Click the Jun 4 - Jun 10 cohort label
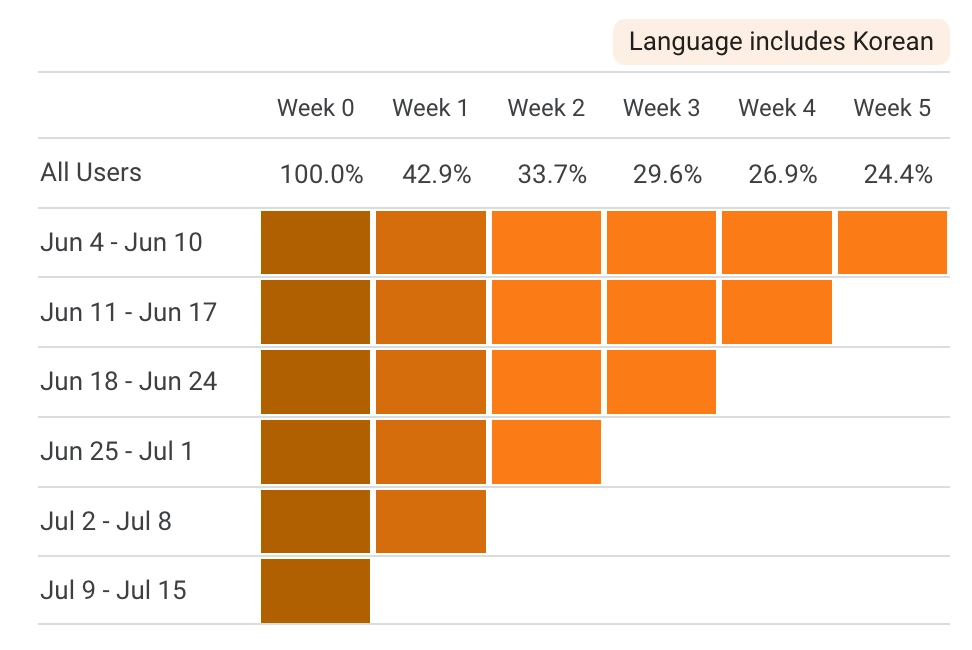Viewport: 972px width, 650px height. (121, 242)
